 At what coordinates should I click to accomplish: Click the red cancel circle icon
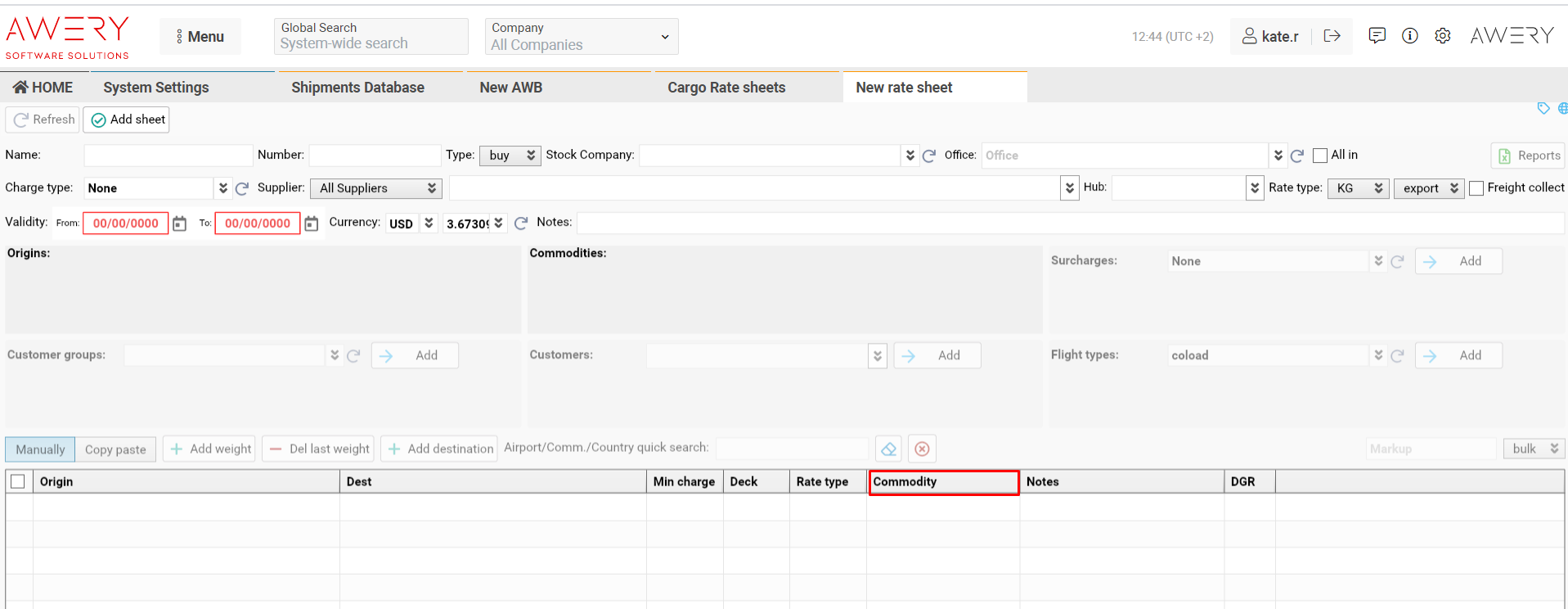[x=922, y=449]
